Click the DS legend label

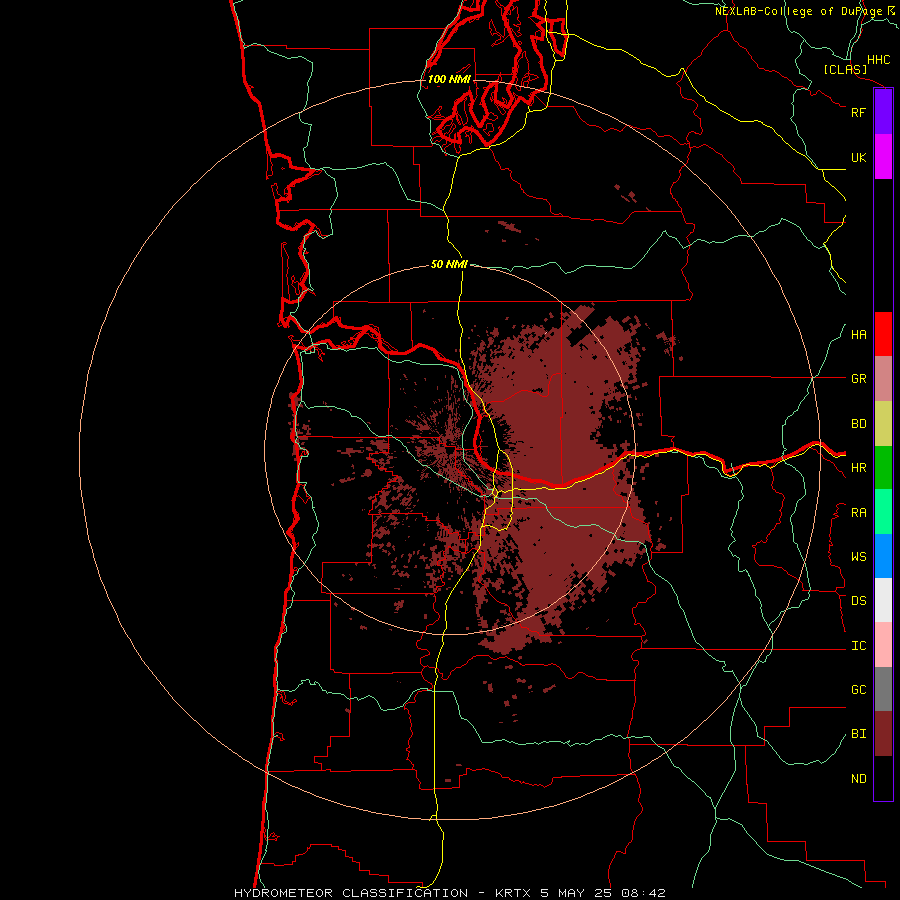coord(858,601)
